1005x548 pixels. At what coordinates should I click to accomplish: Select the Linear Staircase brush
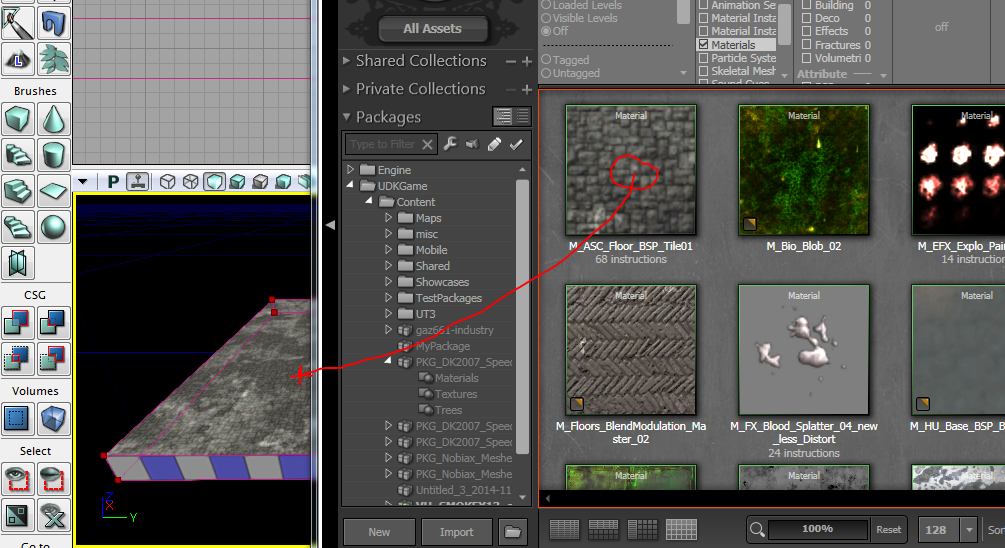click(x=18, y=191)
